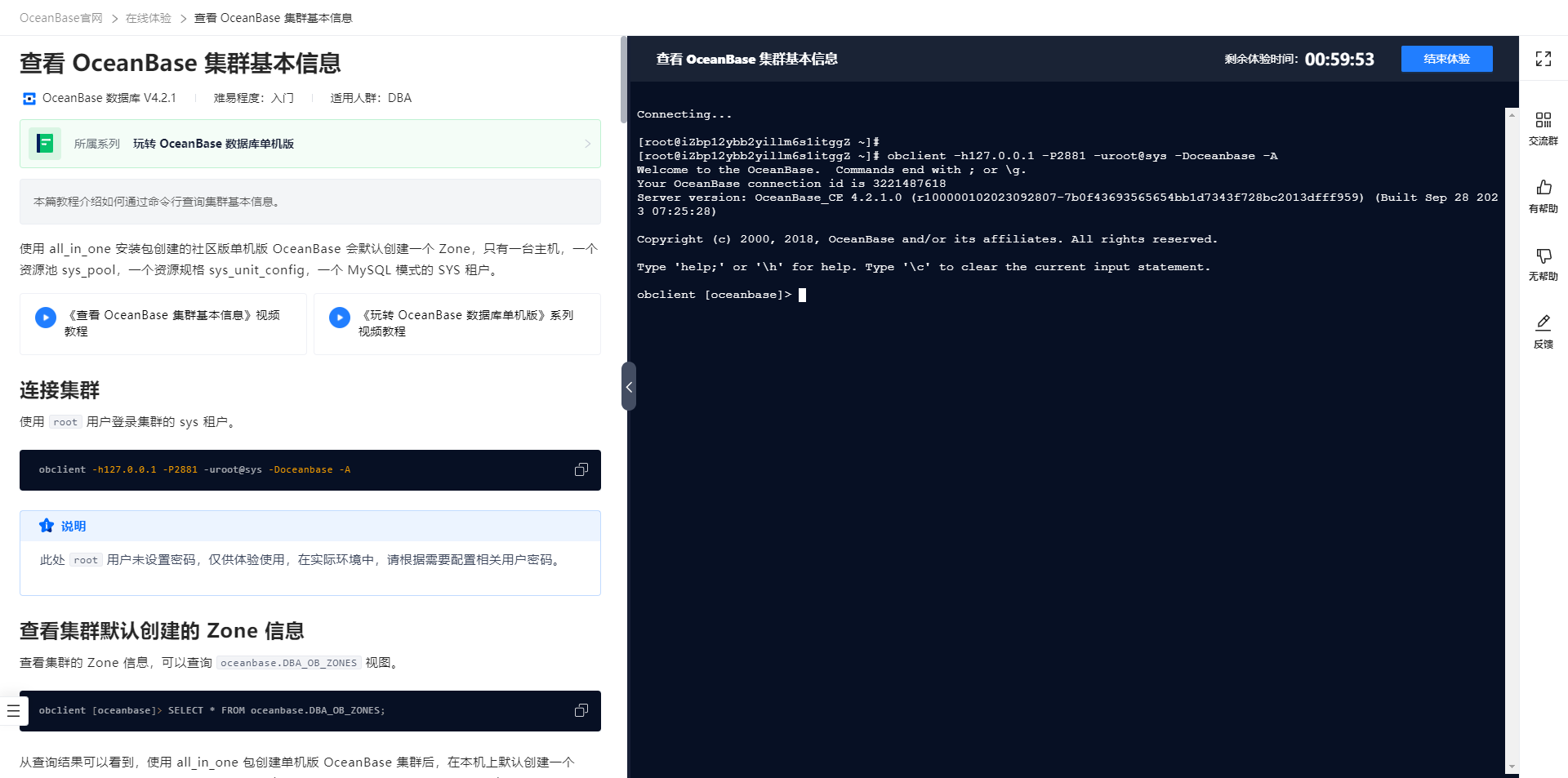Viewport: 1568px width, 778px height.
Task: Click the terminal scrollbar down arrow
Action: (x=1512, y=767)
